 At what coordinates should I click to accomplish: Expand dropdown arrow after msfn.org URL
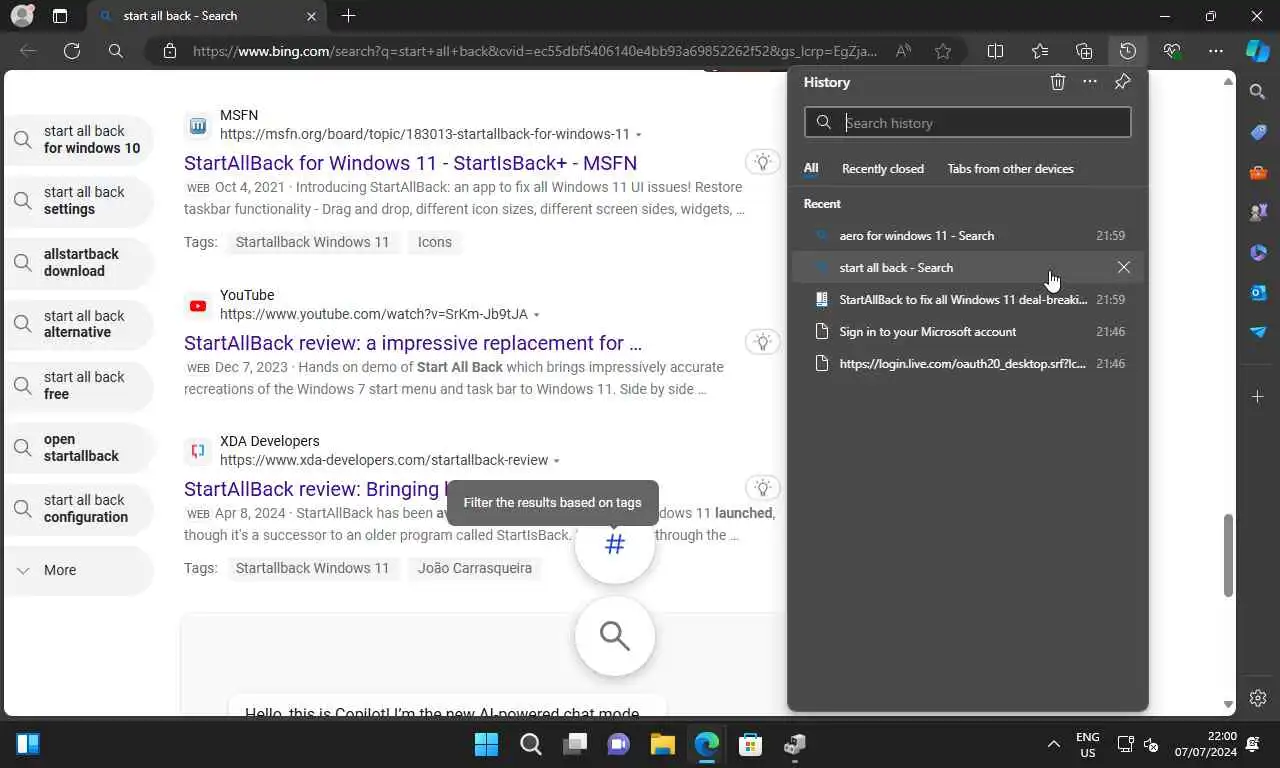pos(639,135)
